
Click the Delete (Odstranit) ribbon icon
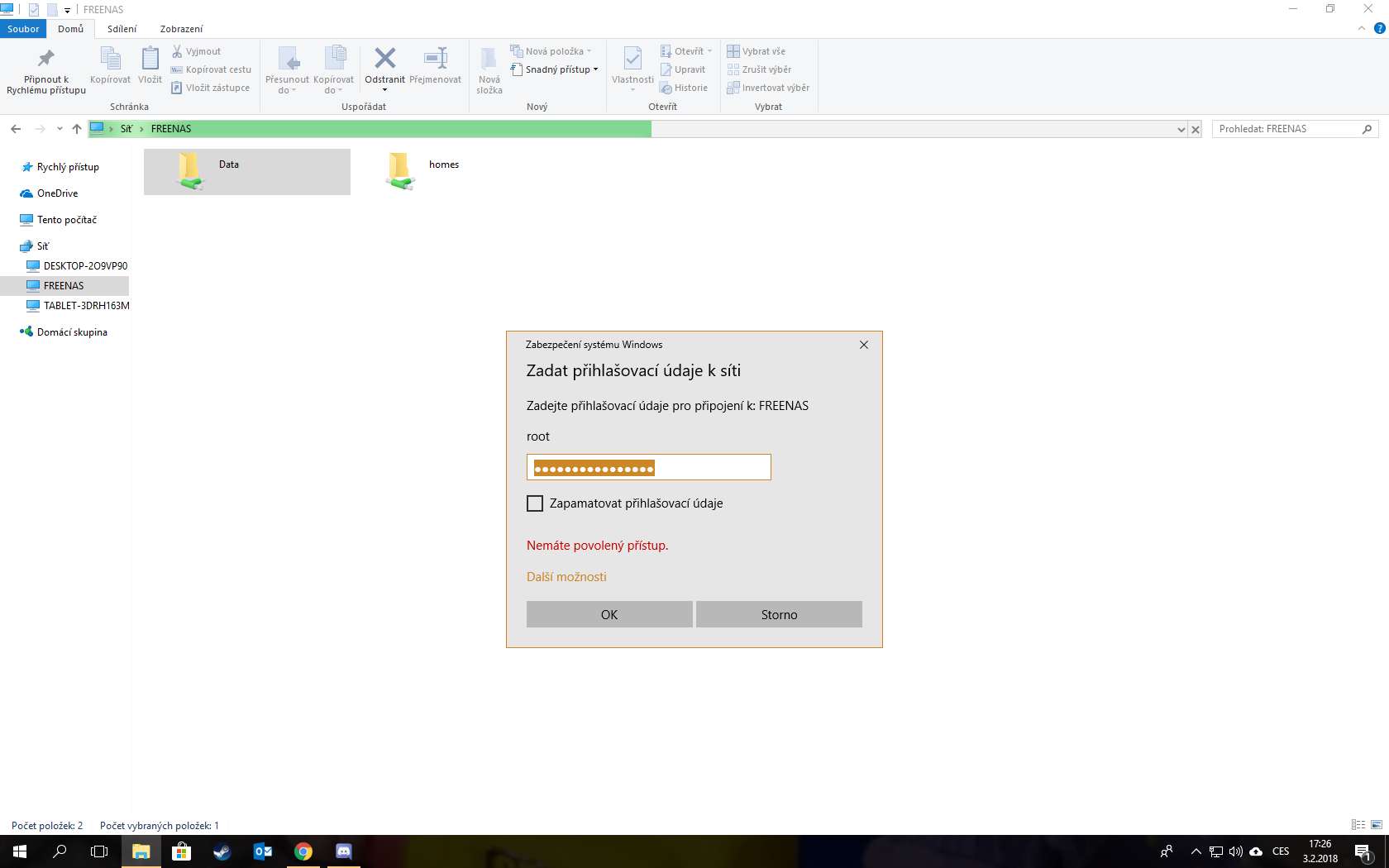384,60
